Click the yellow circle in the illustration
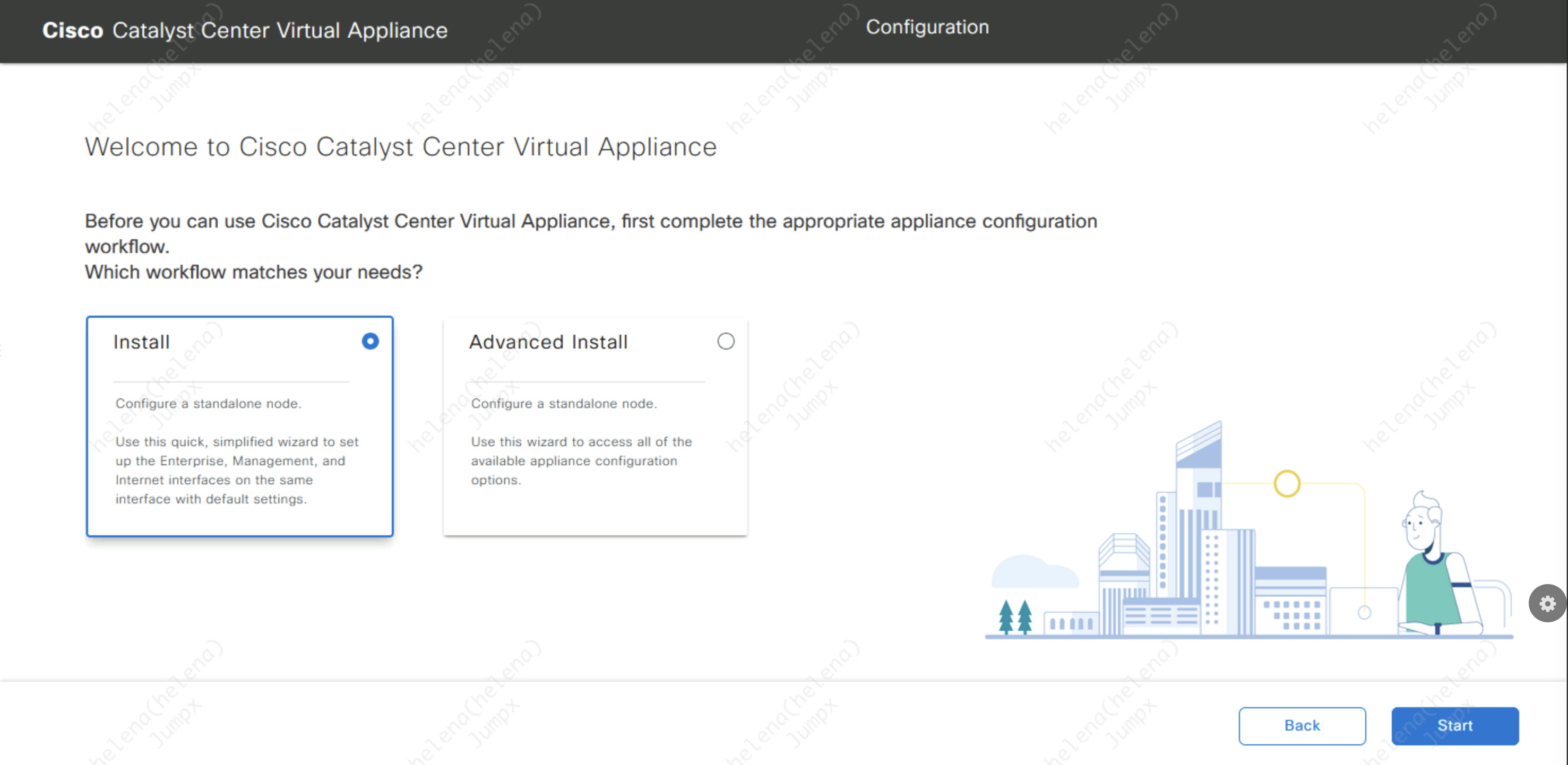 [x=1287, y=484]
